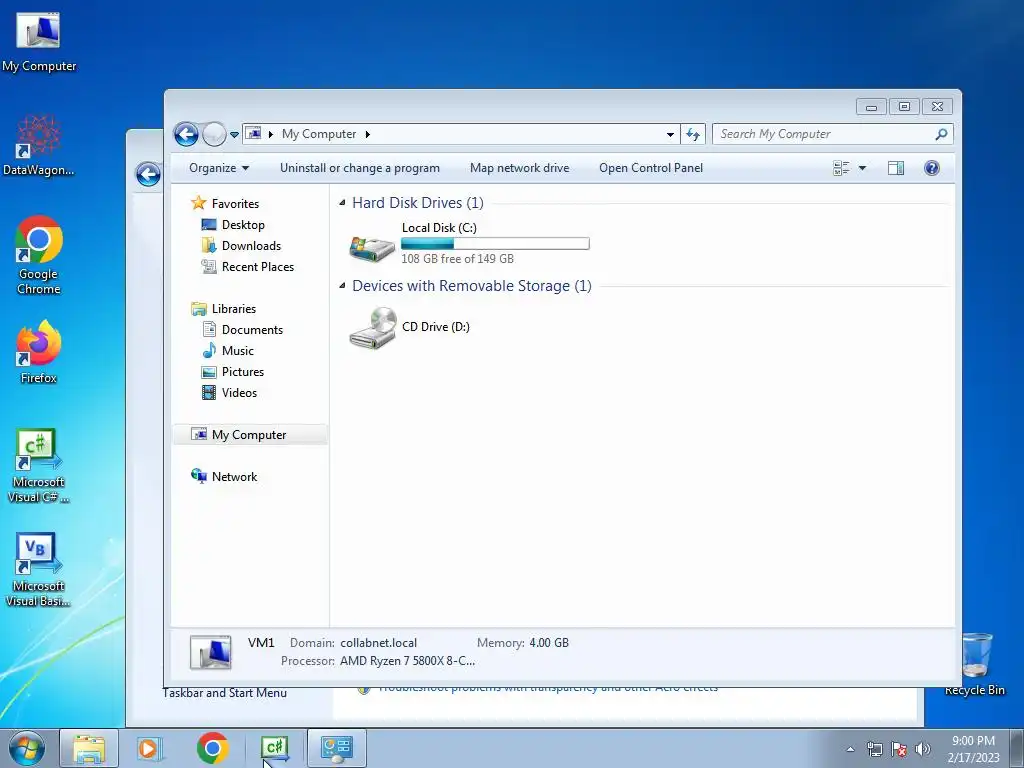Open the Recycle Bin
Image resolution: width=1024 pixels, height=768 pixels.
coord(975,664)
